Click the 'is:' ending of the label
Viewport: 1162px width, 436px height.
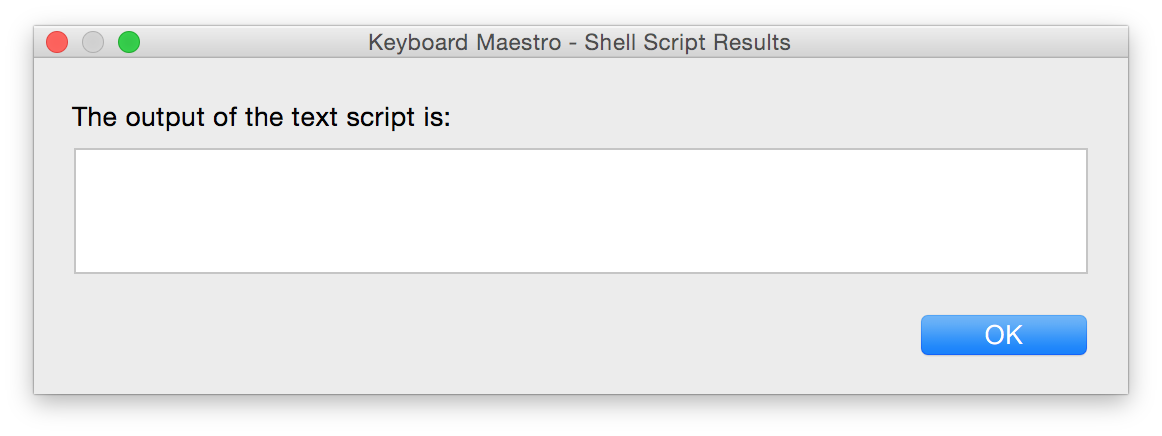437,117
